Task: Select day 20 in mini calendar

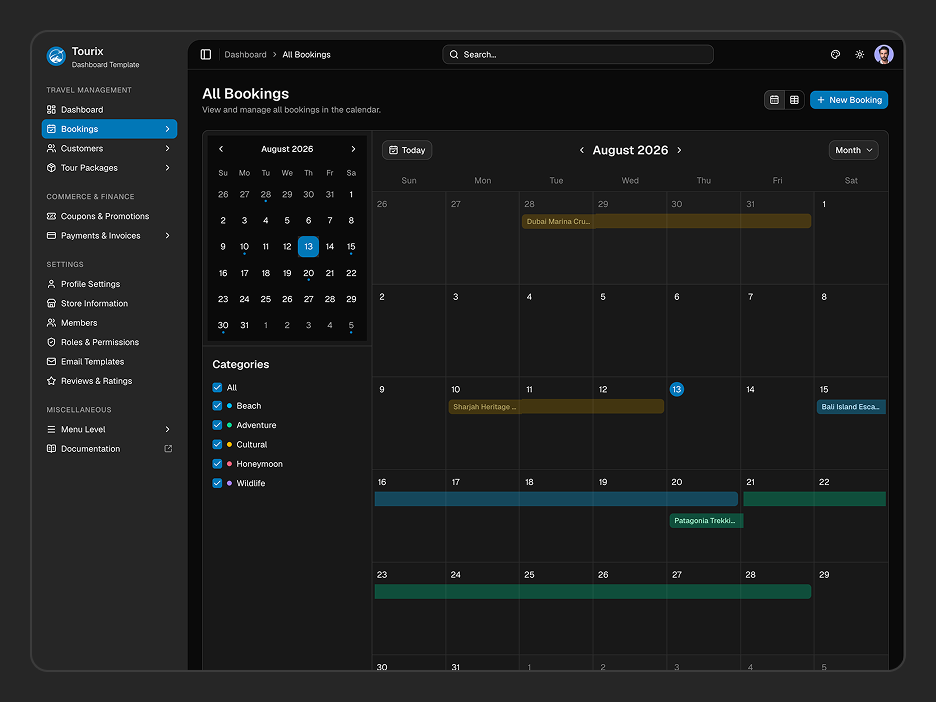Action: tap(309, 273)
